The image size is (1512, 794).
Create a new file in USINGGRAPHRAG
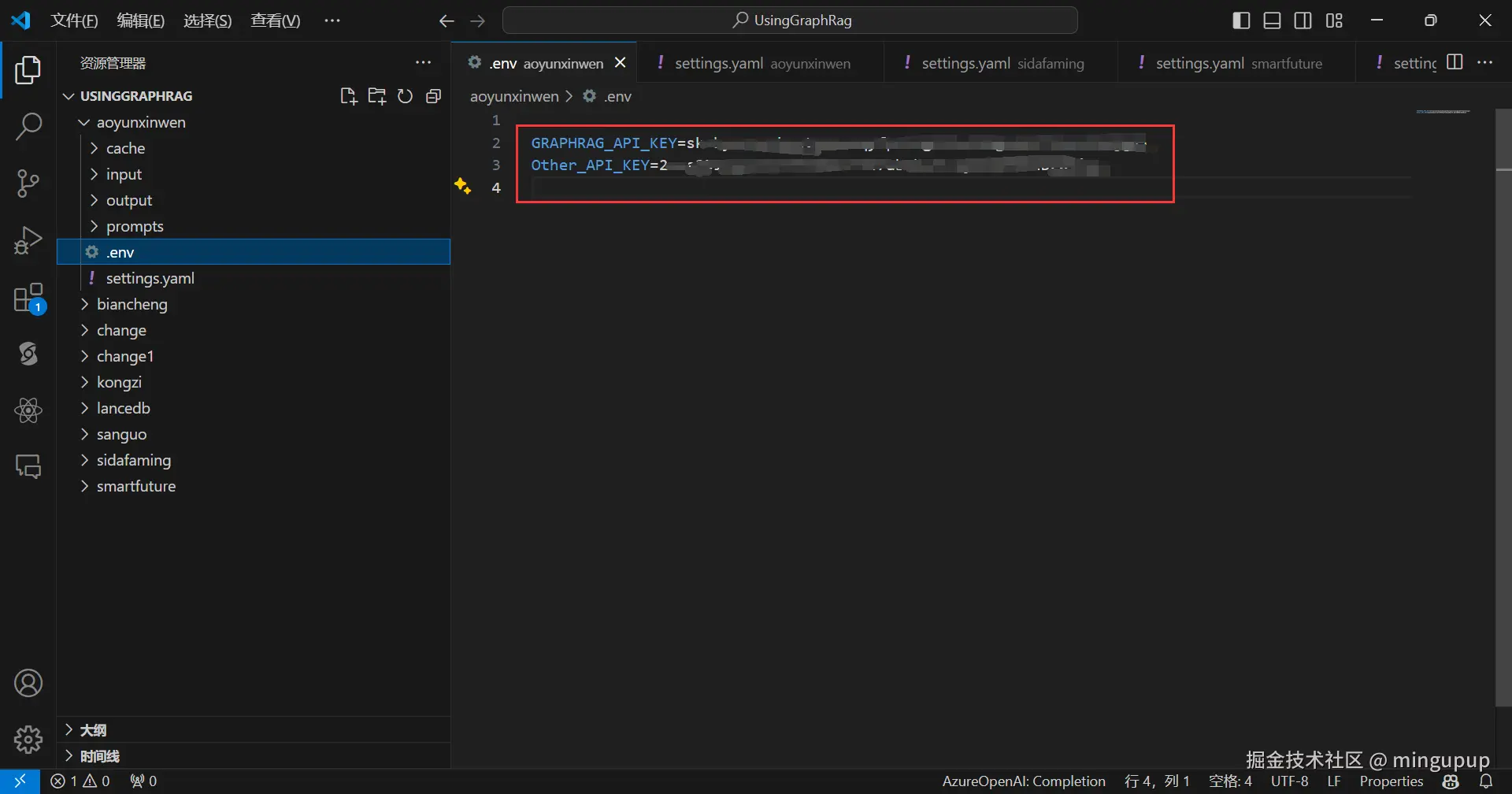[x=348, y=96]
